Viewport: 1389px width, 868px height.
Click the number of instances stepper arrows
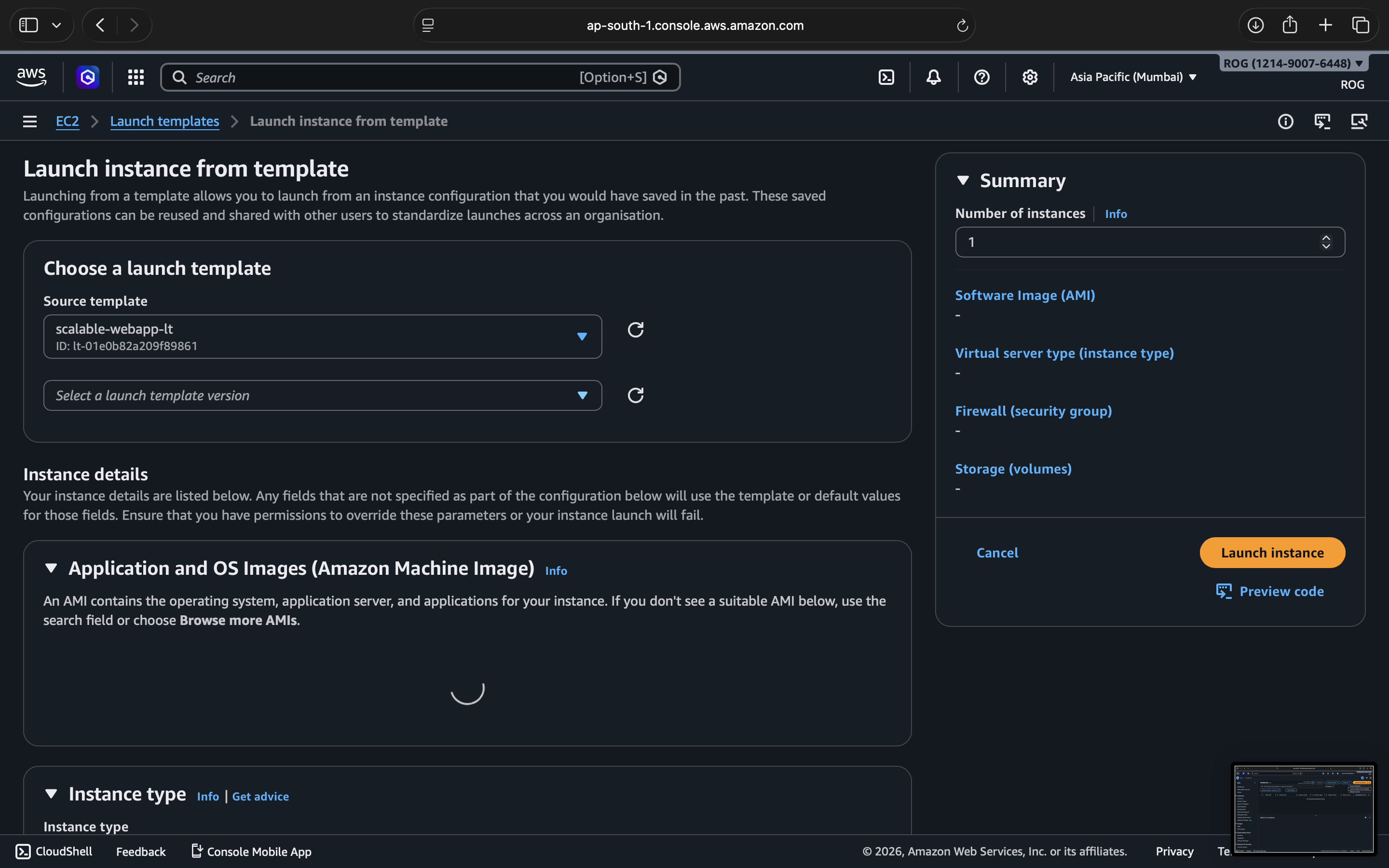click(x=1326, y=242)
